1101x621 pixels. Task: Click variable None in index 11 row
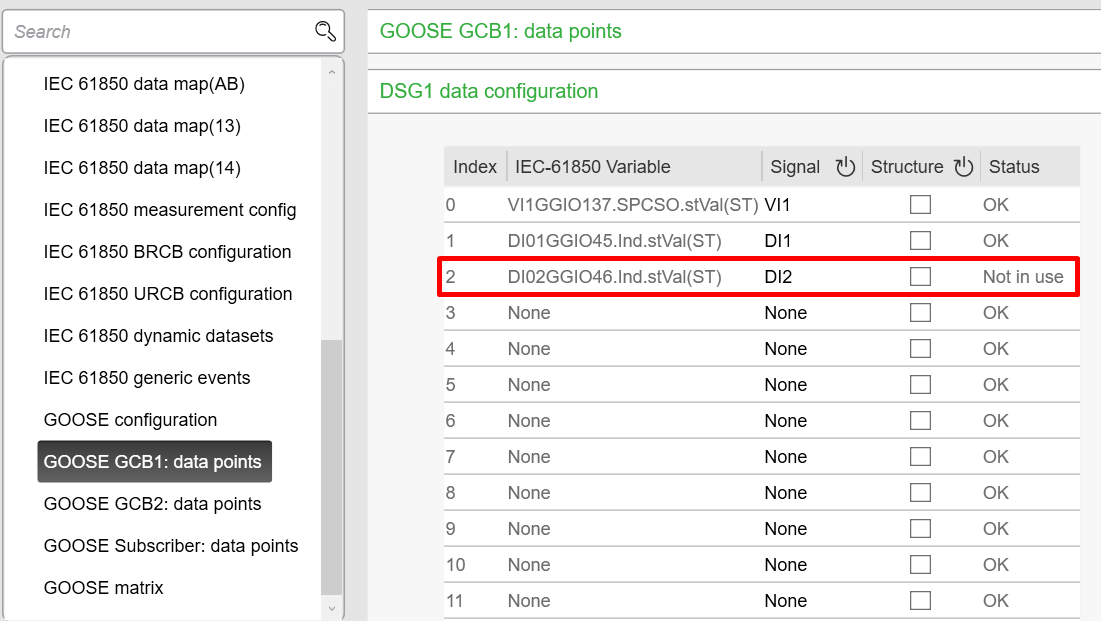point(529,601)
